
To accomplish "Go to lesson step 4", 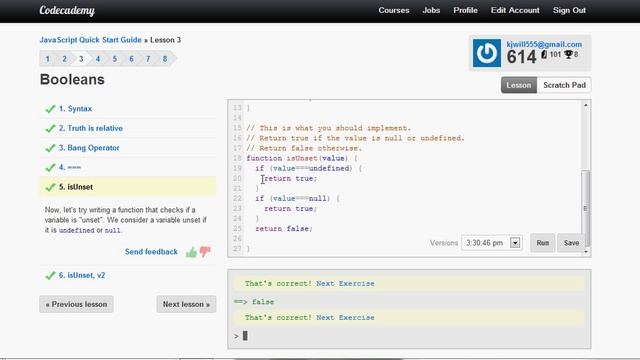I will pos(98,59).
